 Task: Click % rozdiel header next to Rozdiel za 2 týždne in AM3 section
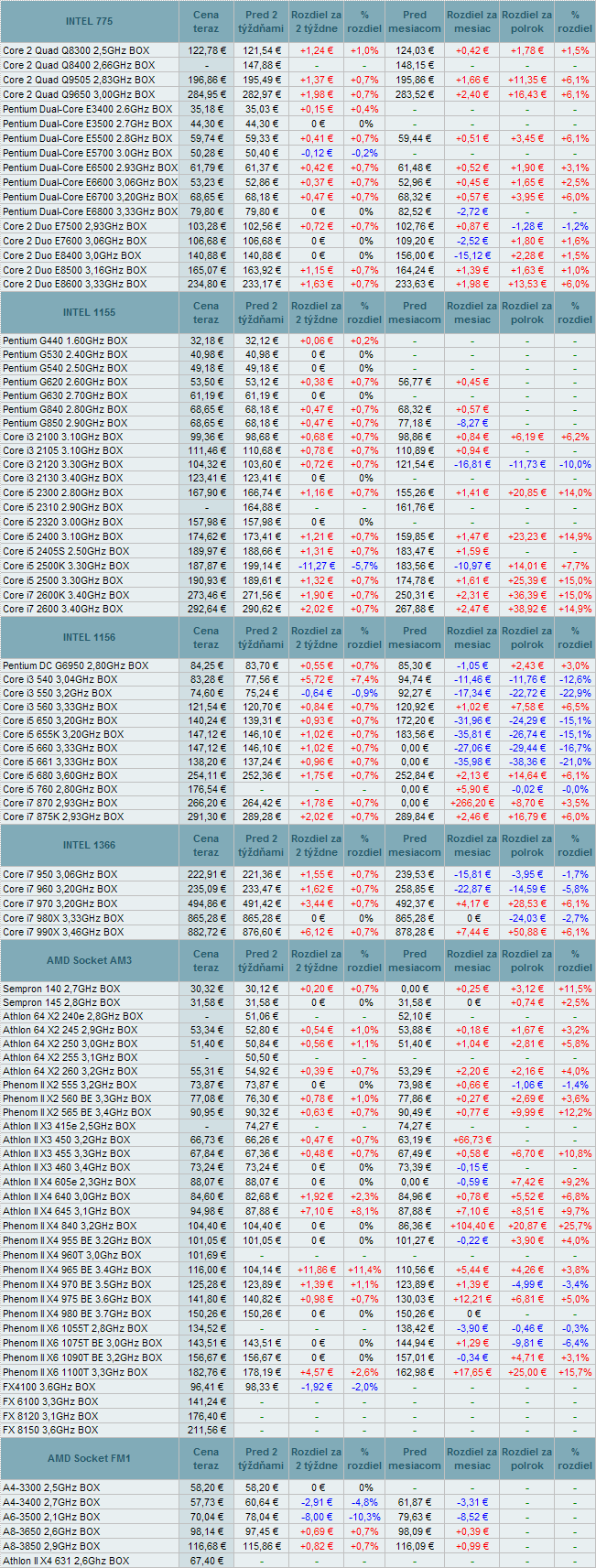[x=365, y=960]
